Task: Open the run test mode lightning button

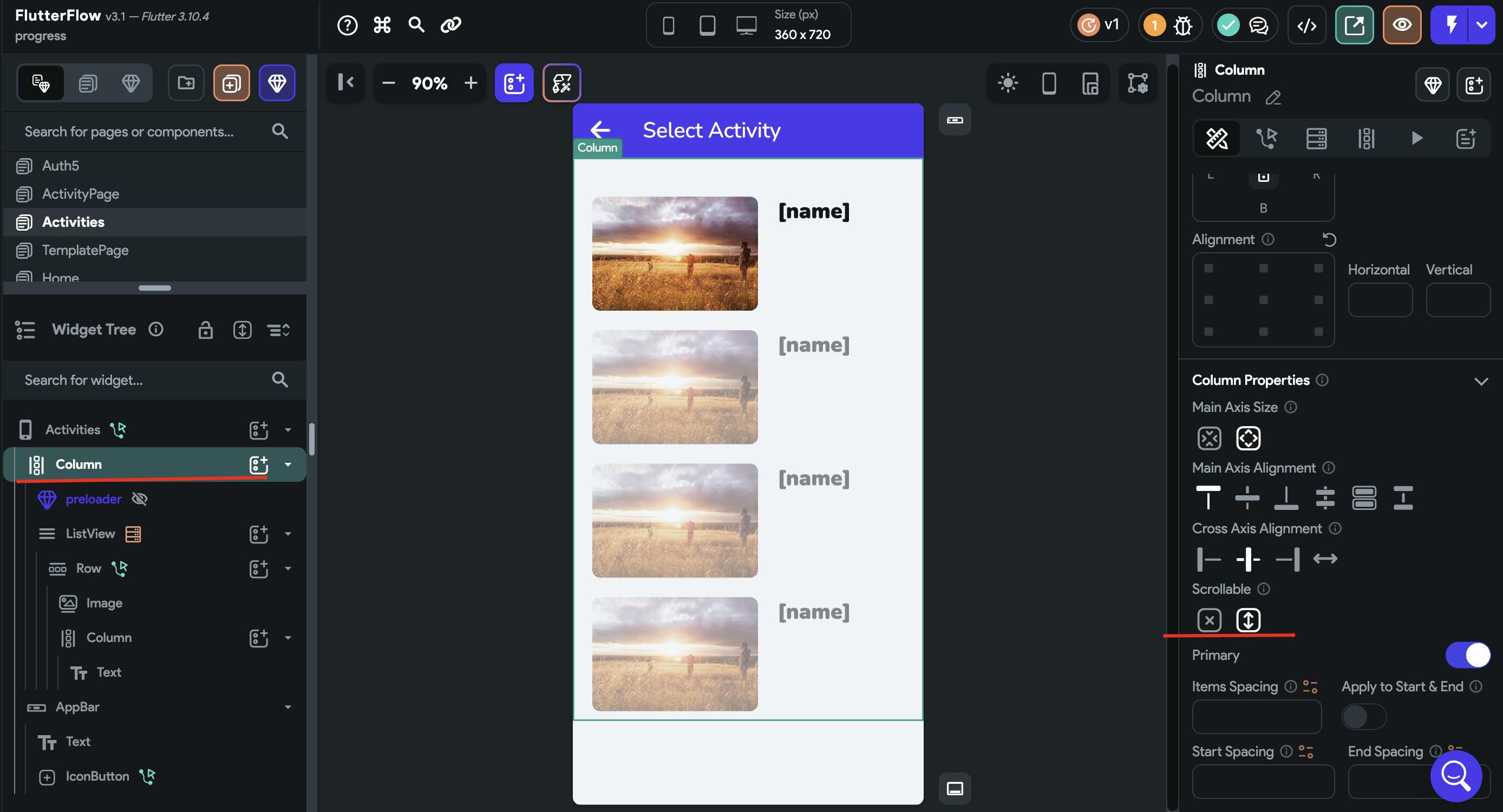Action: 1450,25
